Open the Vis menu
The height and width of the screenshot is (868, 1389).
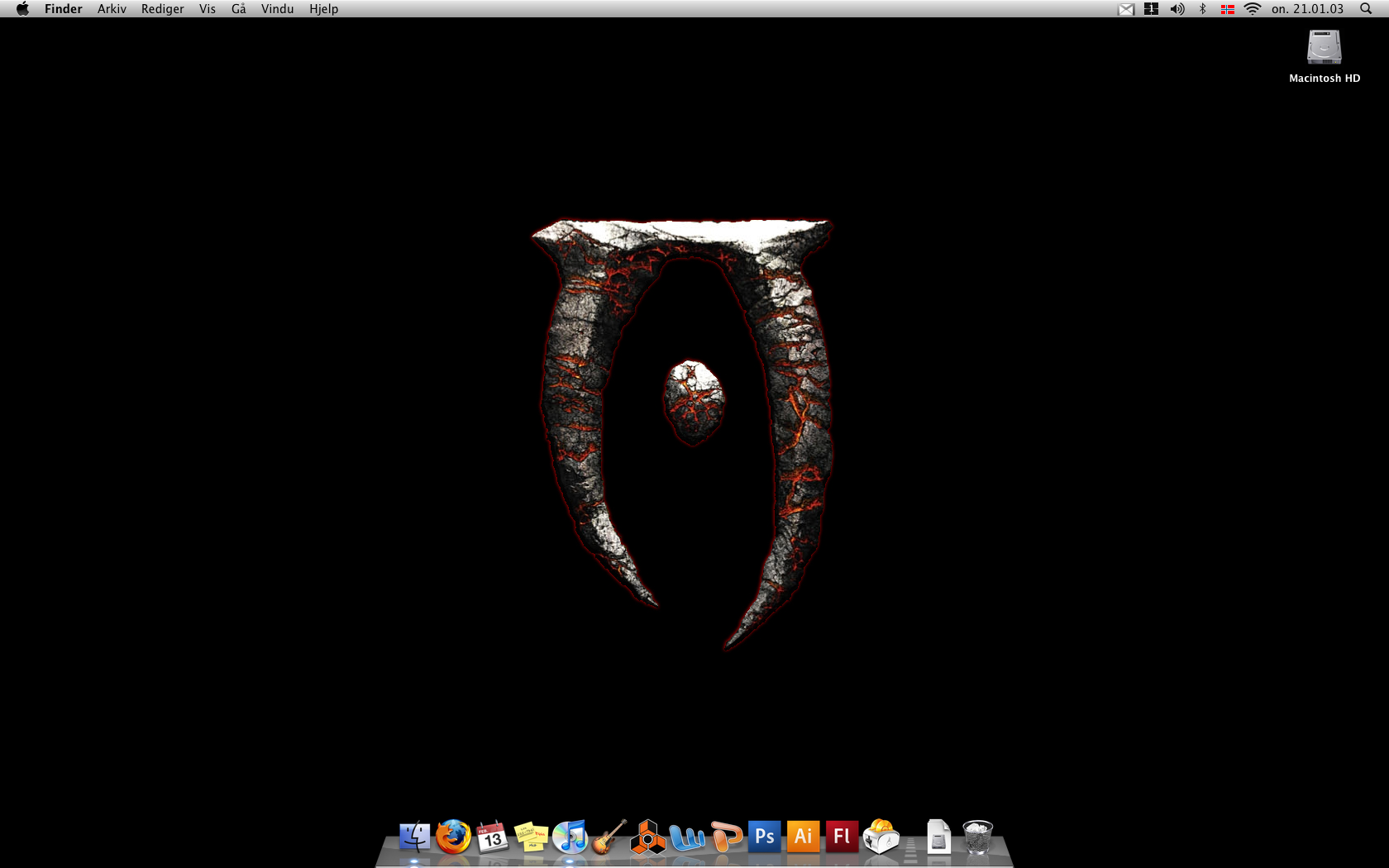(x=208, y=9)
